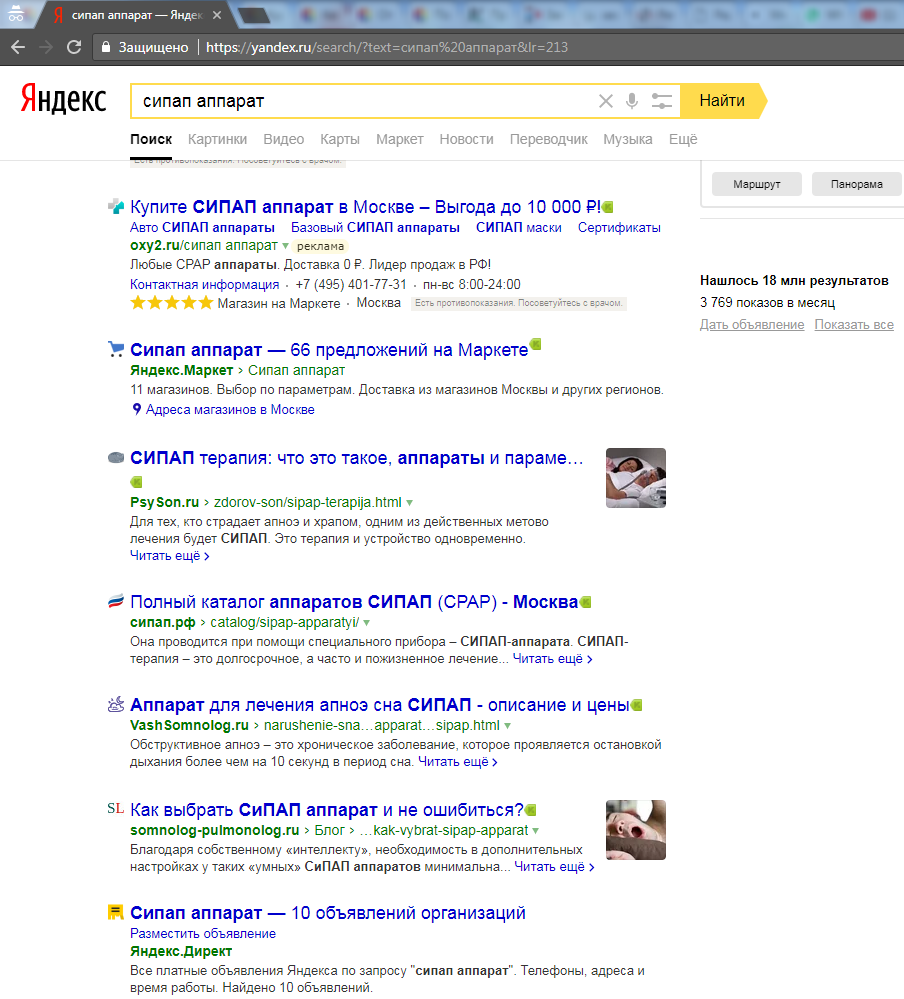Image resolution: width=904 pixels, height=999 pixels.
Task: Open СИПАП терапия: что это такое result
Action: click(x=357, y=458)
